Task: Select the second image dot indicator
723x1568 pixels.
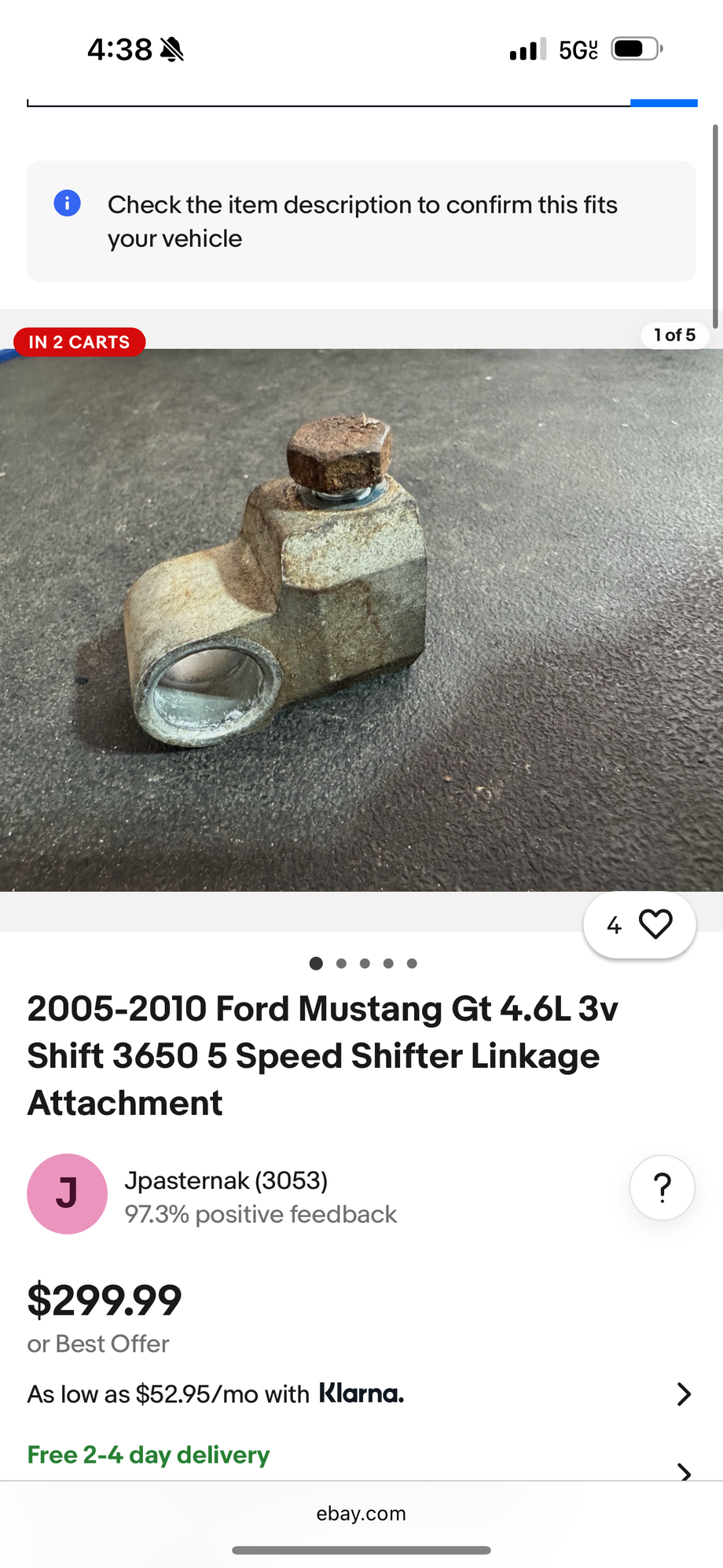Action: [x=341, y=963]
